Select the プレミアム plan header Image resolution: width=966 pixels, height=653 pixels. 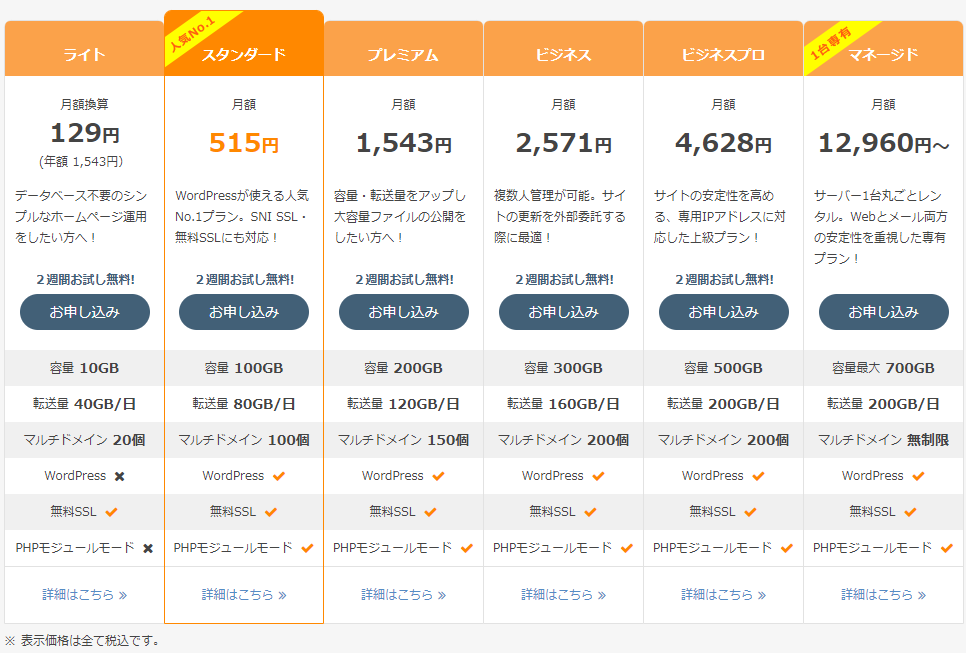point(403,55)
